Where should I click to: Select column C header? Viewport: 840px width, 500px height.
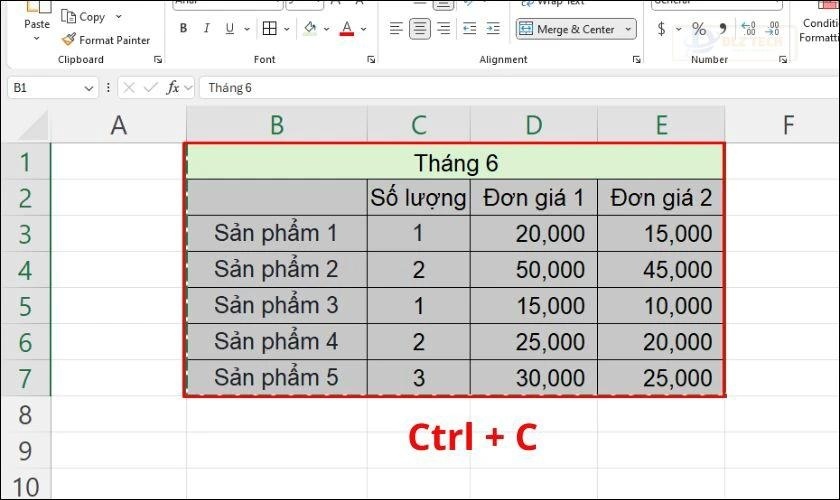point(418,125)
